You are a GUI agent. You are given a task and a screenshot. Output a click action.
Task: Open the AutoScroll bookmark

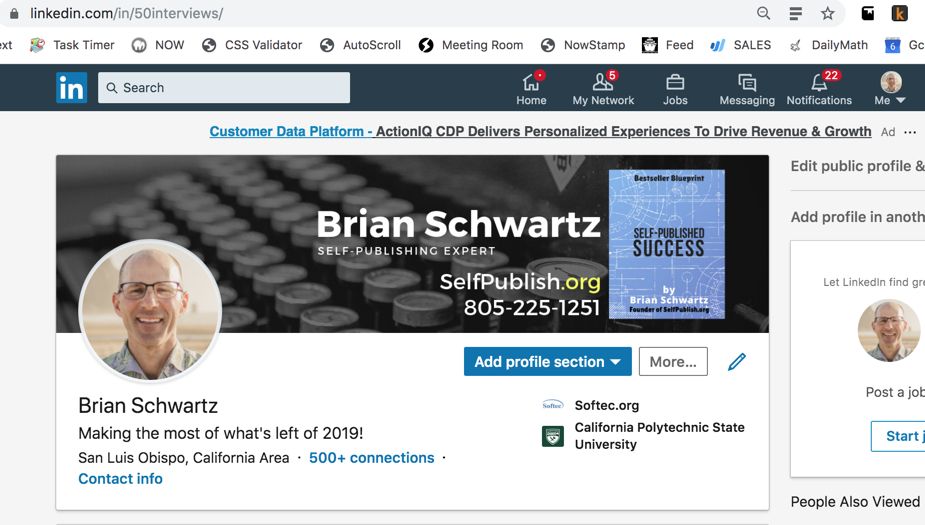(x=360, y=45)
